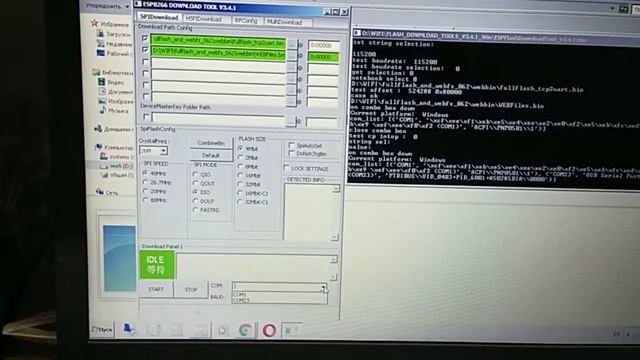Image resolution: width=640 pixels, height=360 pixels.
Task: Select DOUT SPI mode
Action: coord(196,201)
